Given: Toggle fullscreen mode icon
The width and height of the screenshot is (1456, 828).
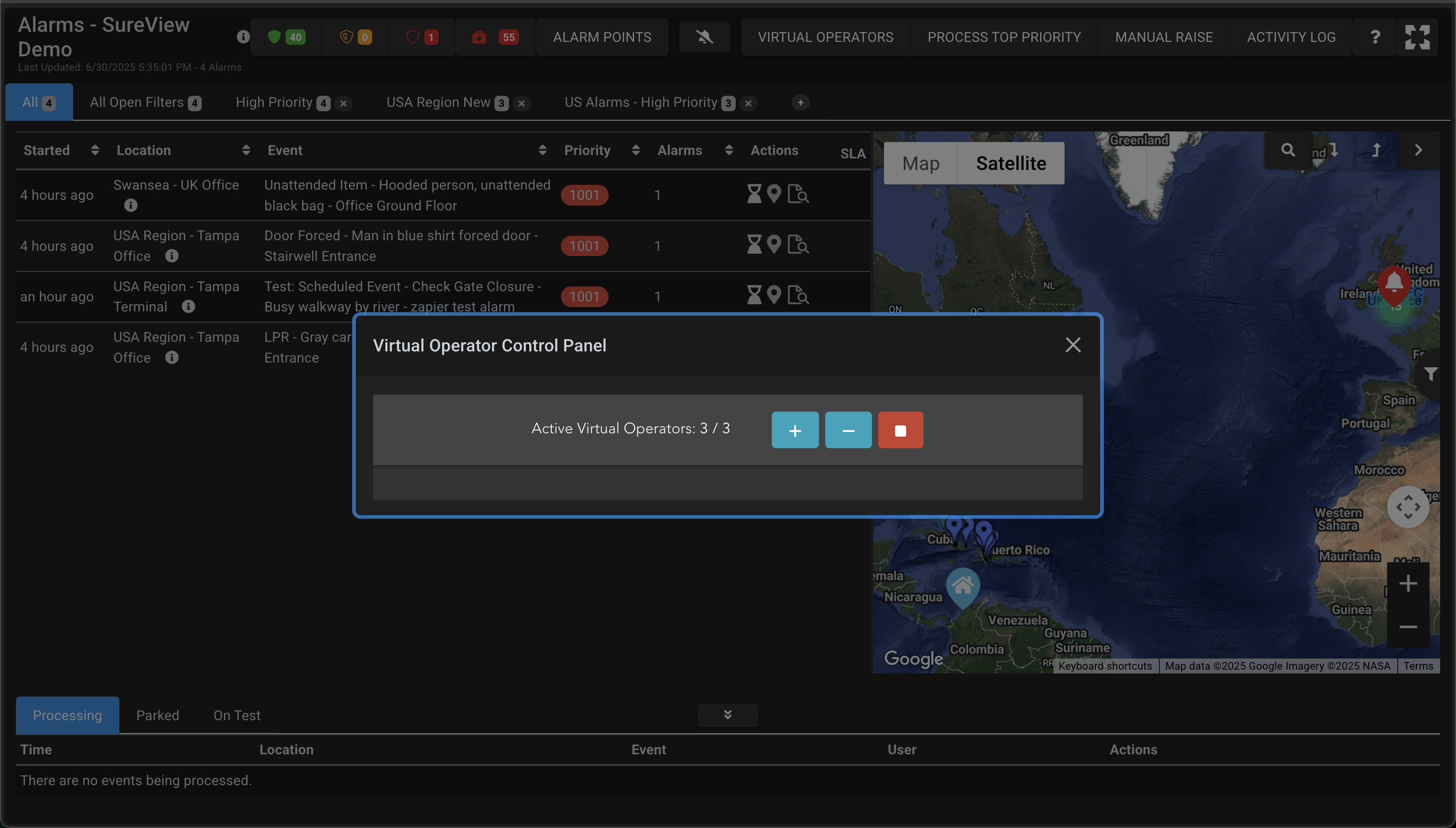Looking at the screenshot, I should (1417, 38).
